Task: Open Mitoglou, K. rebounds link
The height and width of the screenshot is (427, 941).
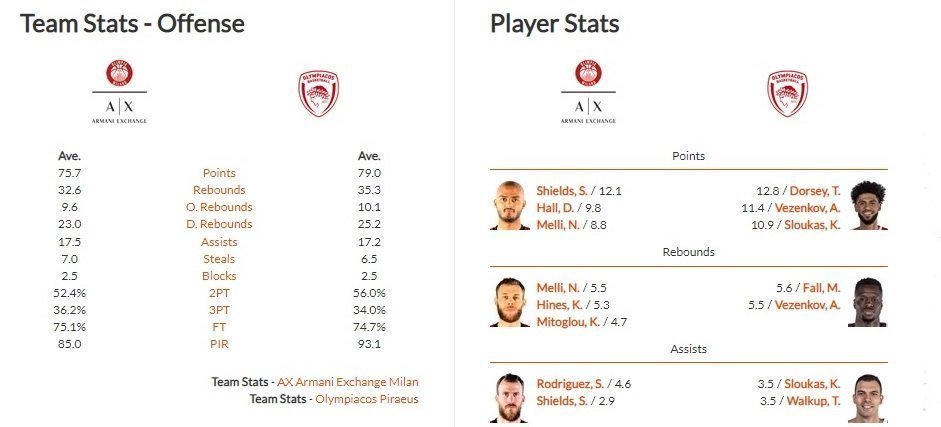Action: tap(568, 322)
